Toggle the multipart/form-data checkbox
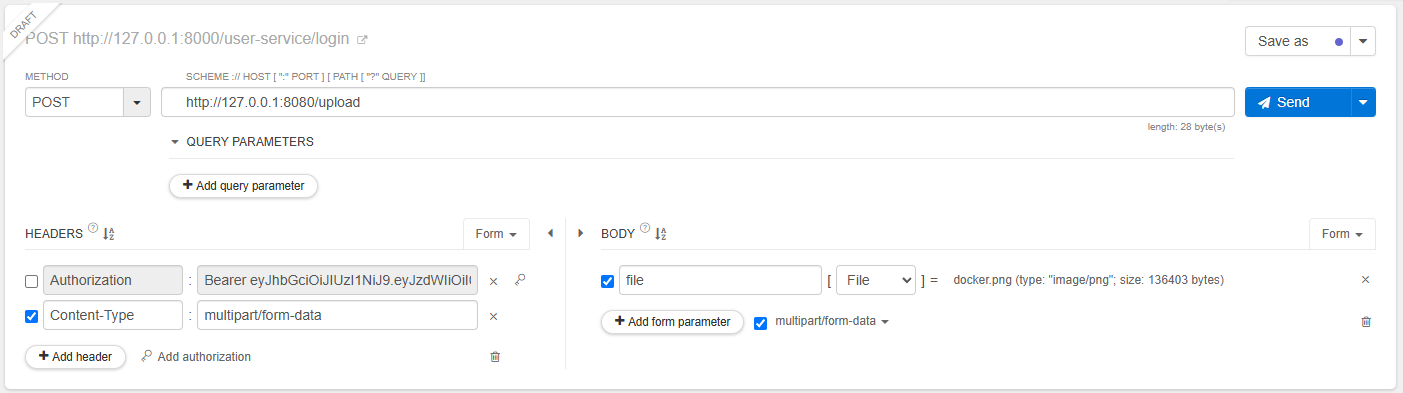Screen dimensions: 1403x393 [761, 322]
